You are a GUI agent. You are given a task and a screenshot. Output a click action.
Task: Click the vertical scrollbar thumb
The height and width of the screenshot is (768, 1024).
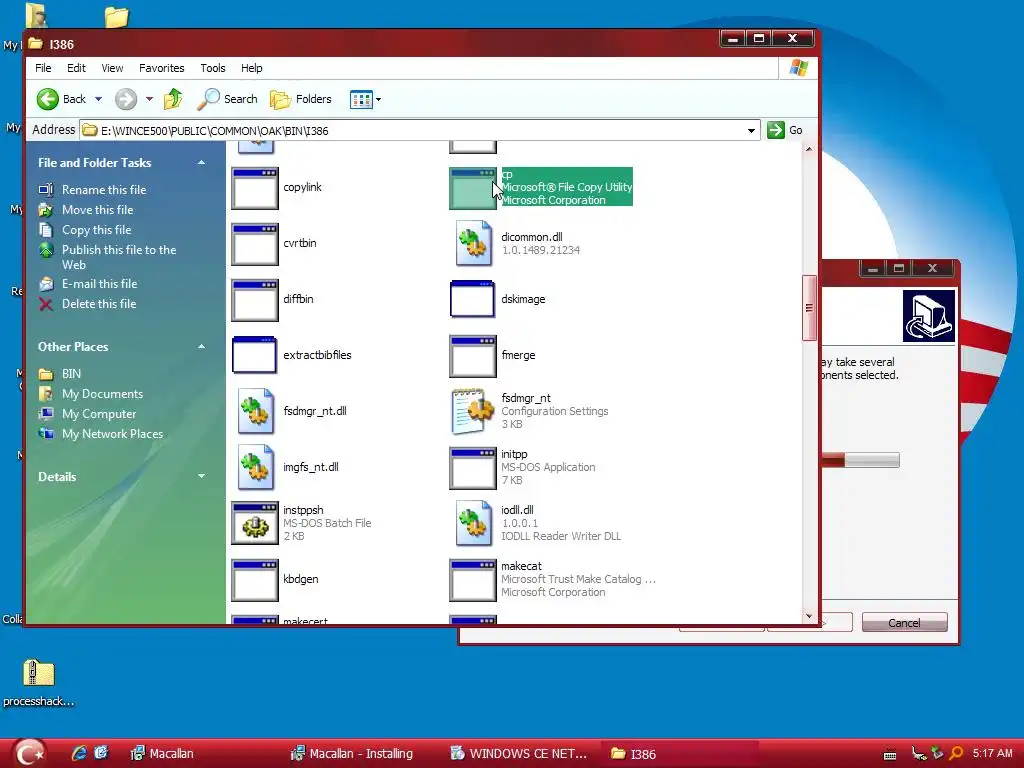[x=809, y=308]
